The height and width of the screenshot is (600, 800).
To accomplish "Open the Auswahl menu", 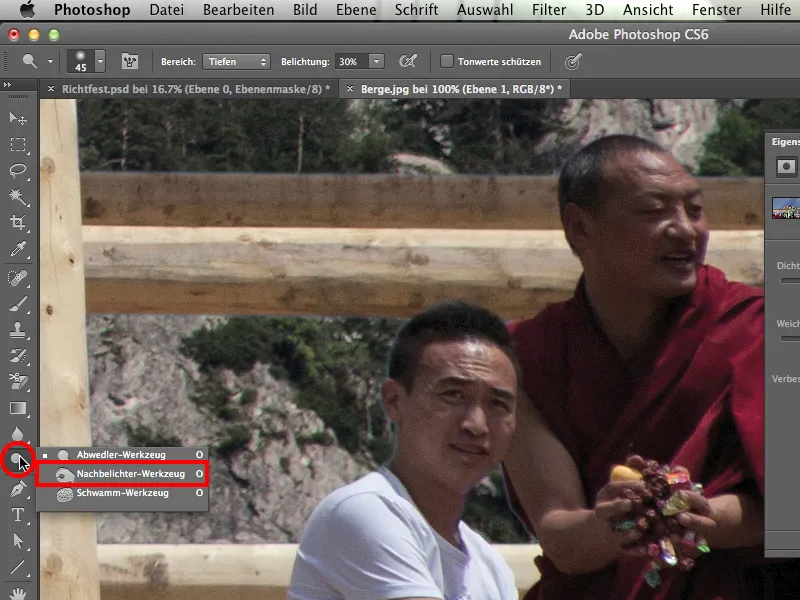I will pos(485,10).
